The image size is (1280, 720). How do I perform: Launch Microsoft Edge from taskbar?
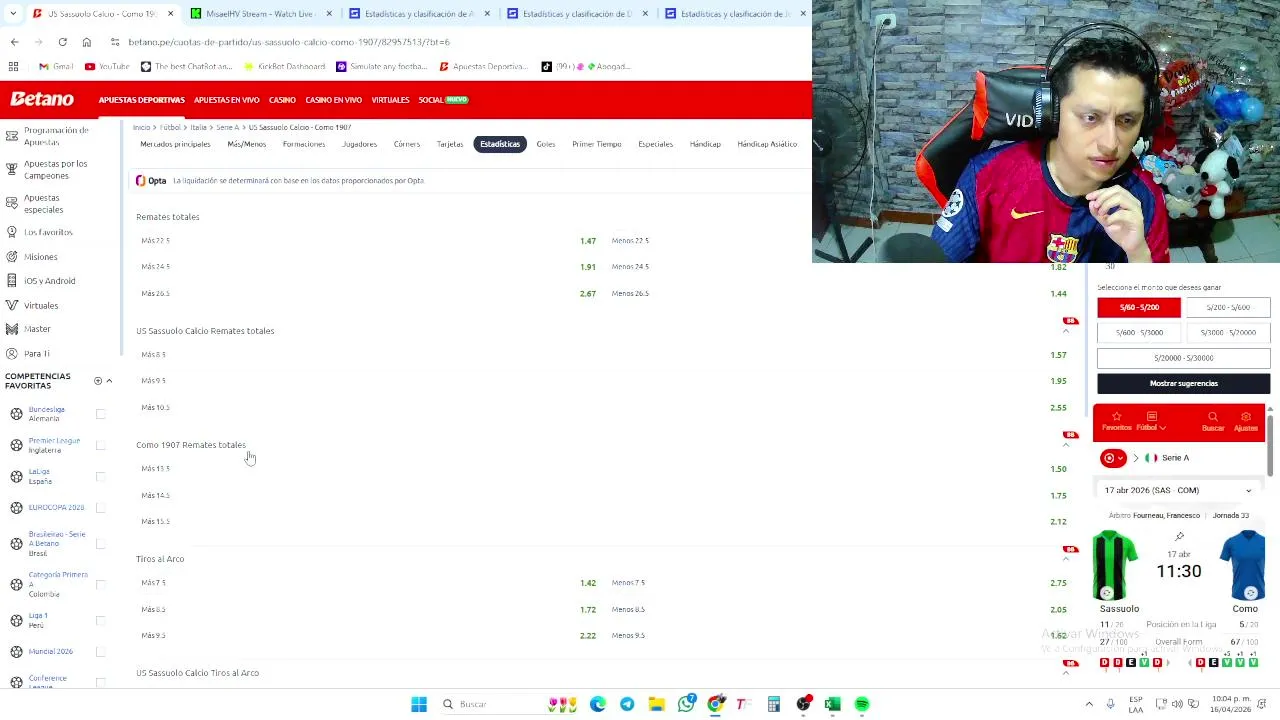[x=597, y=704]
